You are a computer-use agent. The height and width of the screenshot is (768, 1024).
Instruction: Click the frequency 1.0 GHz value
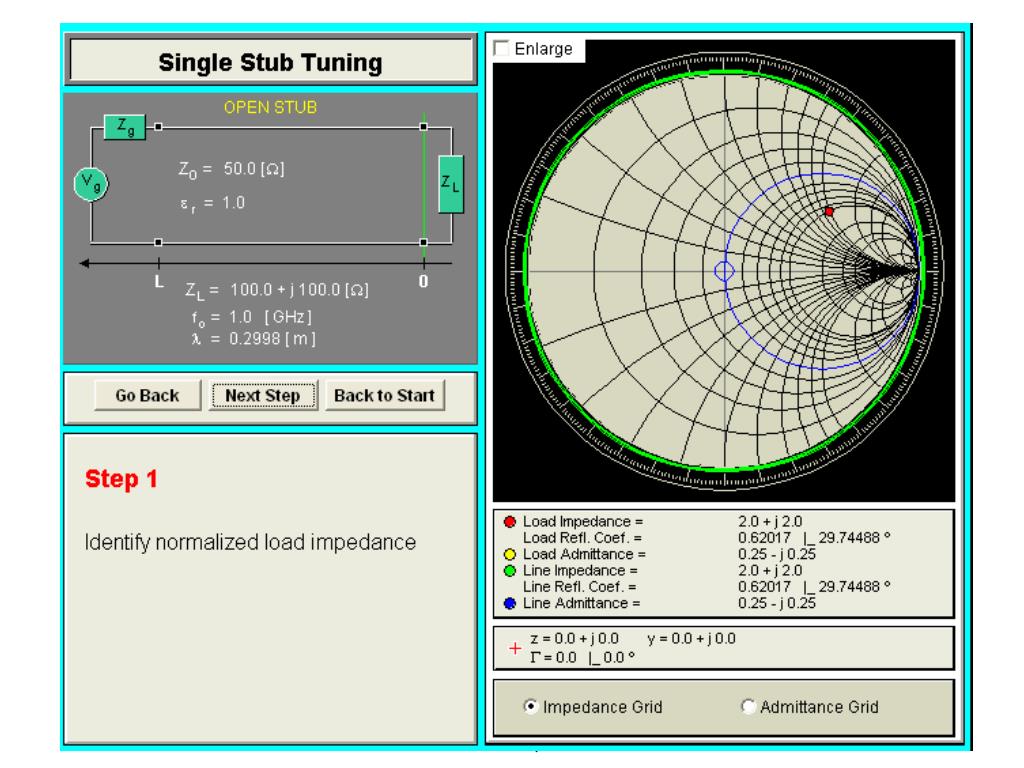(x=251, y=318)
